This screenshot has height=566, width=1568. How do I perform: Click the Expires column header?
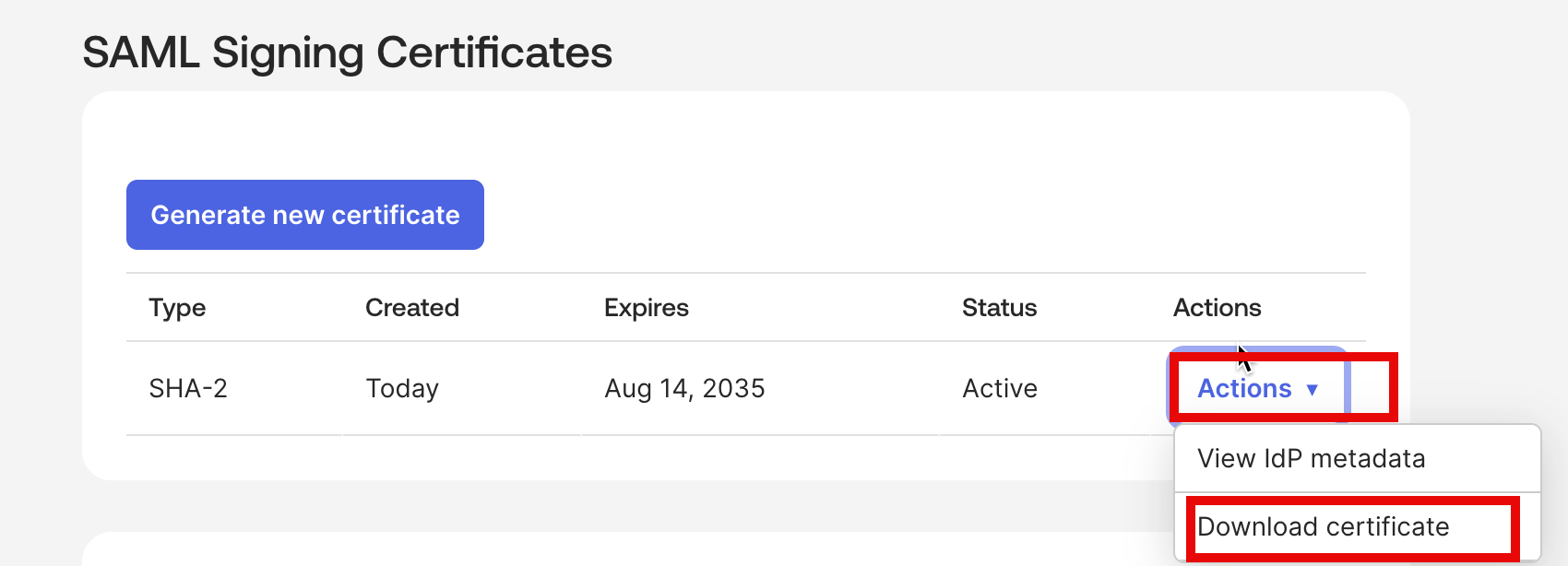(647, 308)
